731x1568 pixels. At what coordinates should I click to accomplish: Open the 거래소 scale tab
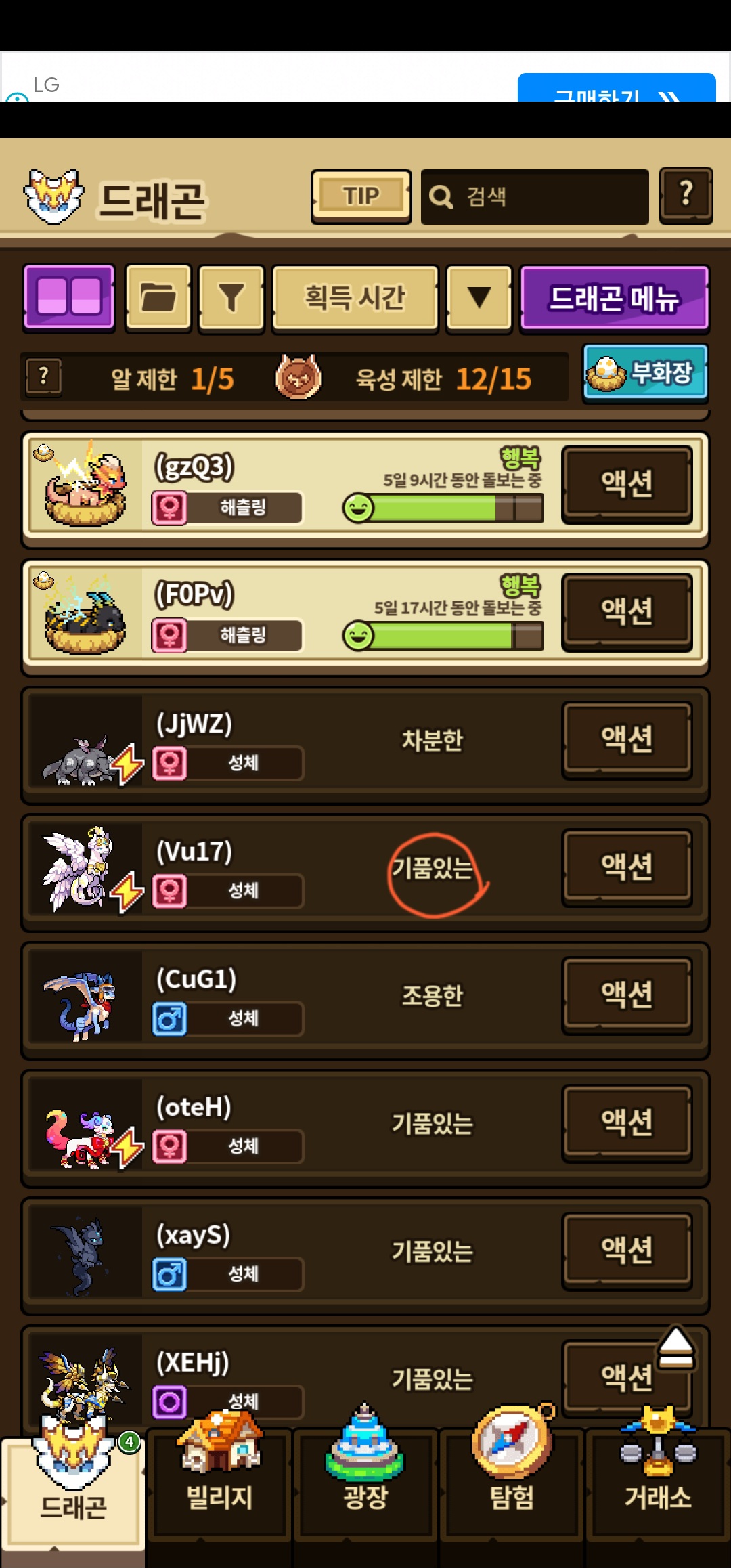click(658, 1483)
